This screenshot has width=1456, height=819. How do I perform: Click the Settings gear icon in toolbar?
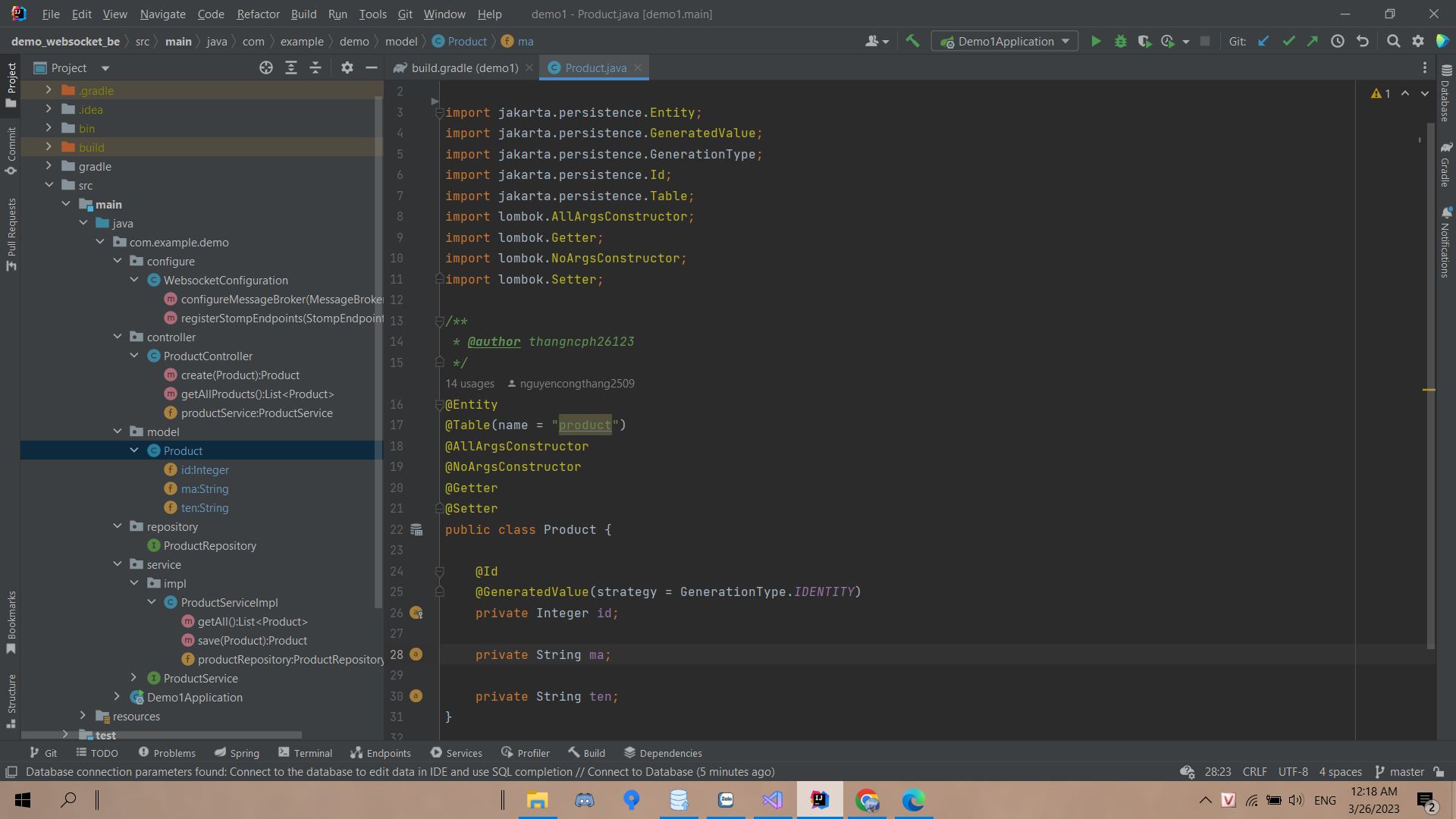(1418, 41)
